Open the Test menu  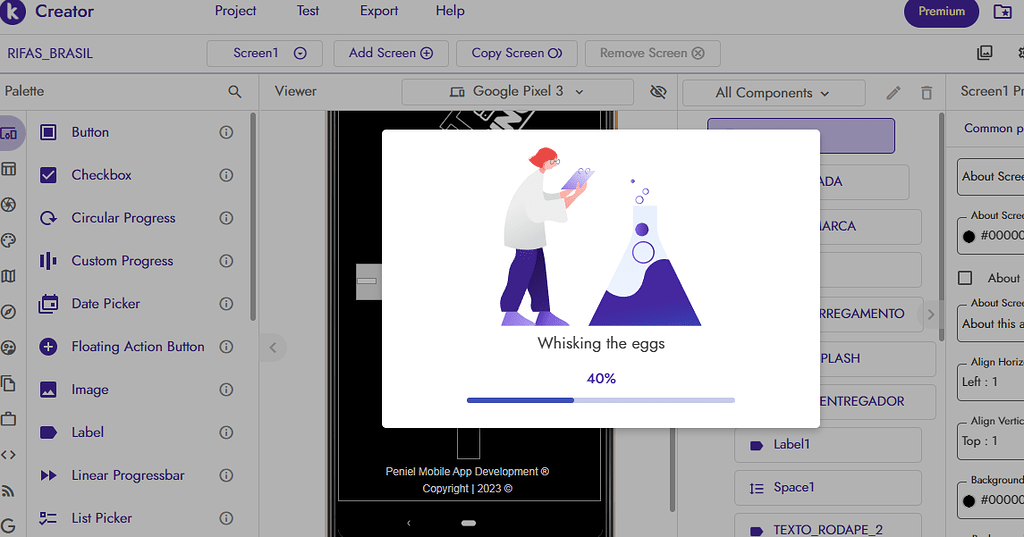pyautogui.click(x=308, y=11)
